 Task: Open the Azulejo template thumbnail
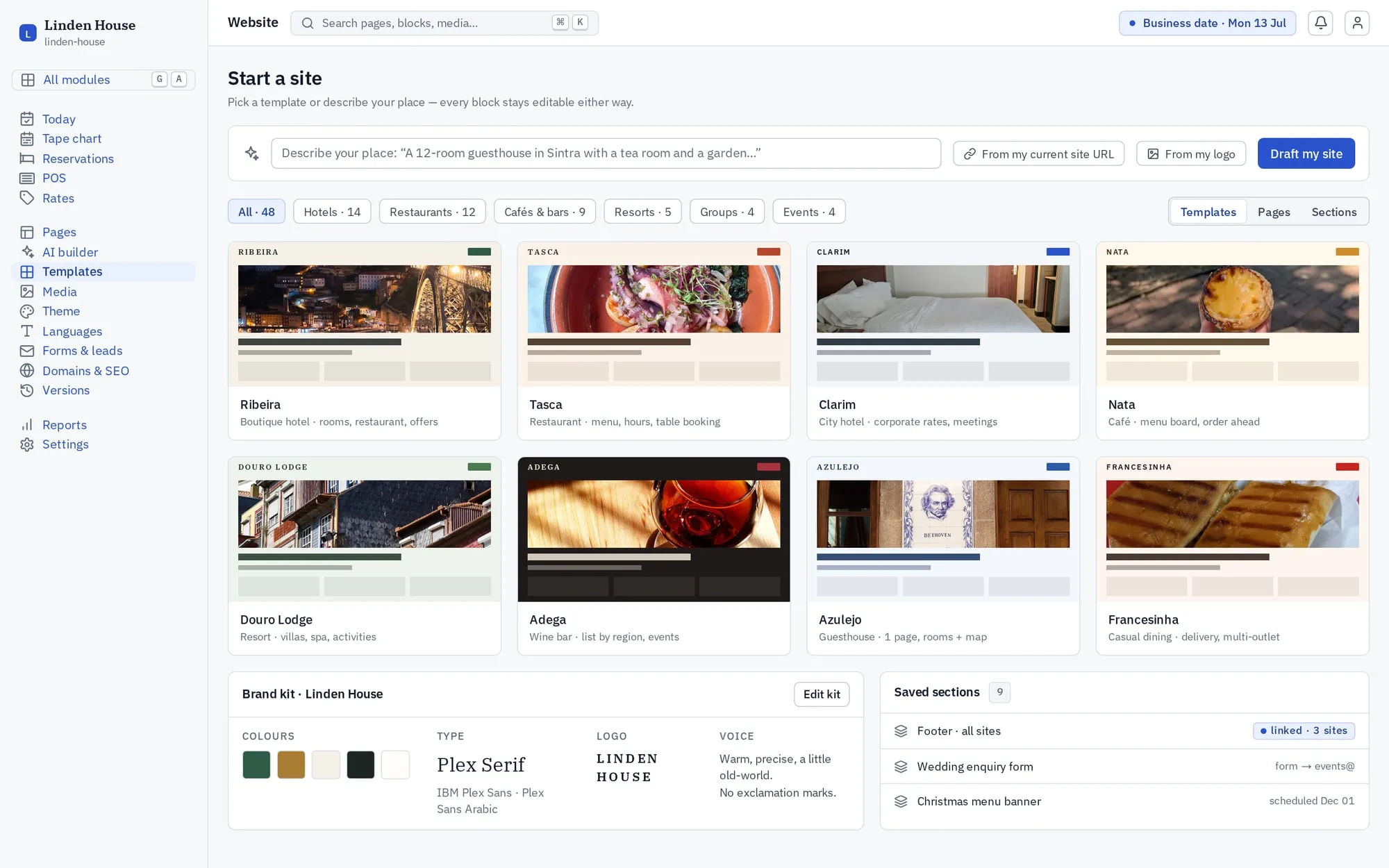tap(943, 529)
